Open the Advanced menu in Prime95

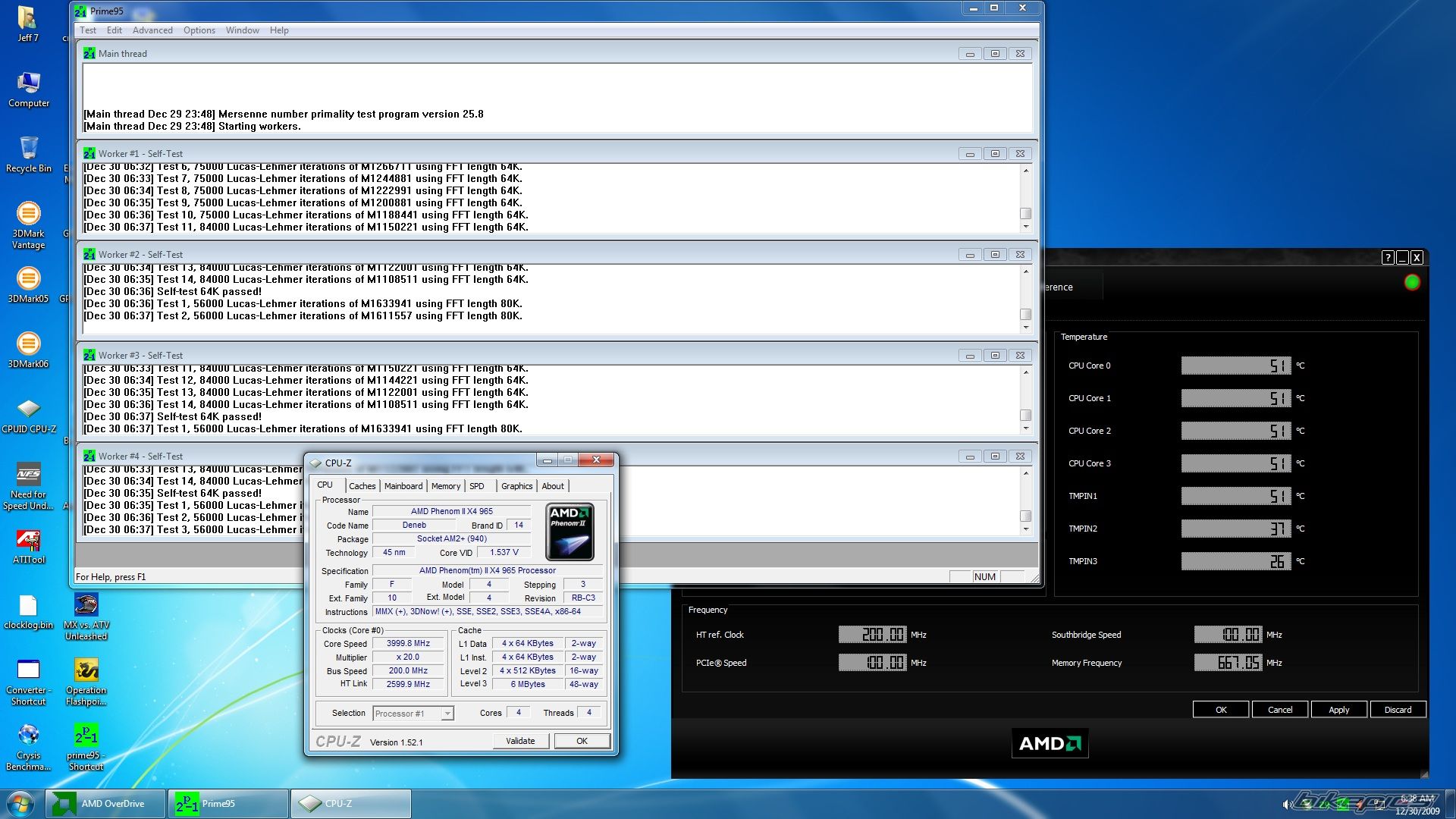coord(152,30)
